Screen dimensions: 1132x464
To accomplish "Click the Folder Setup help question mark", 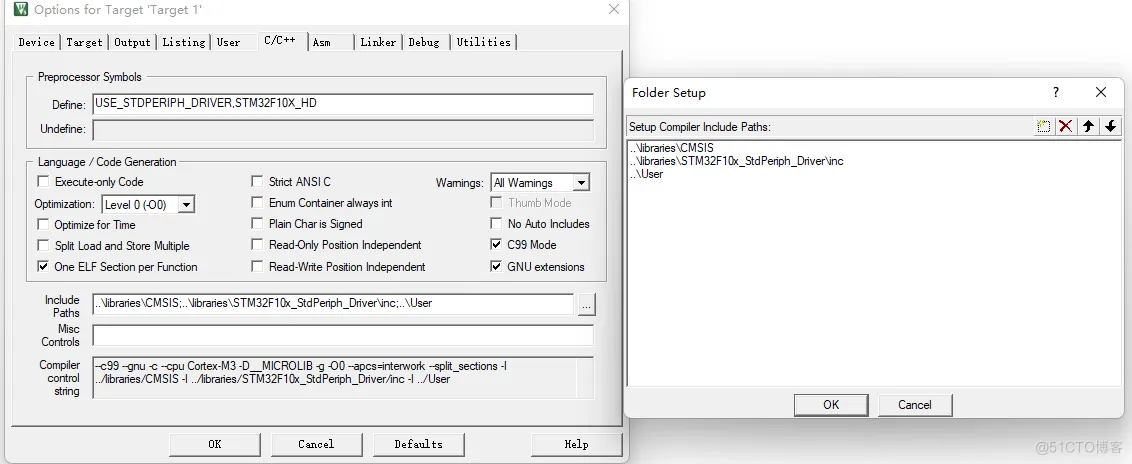I will click(1055, 92).
